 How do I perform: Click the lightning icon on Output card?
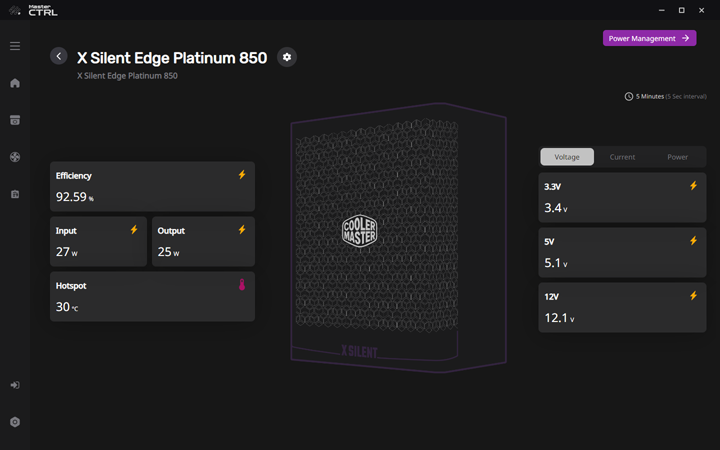242,230
